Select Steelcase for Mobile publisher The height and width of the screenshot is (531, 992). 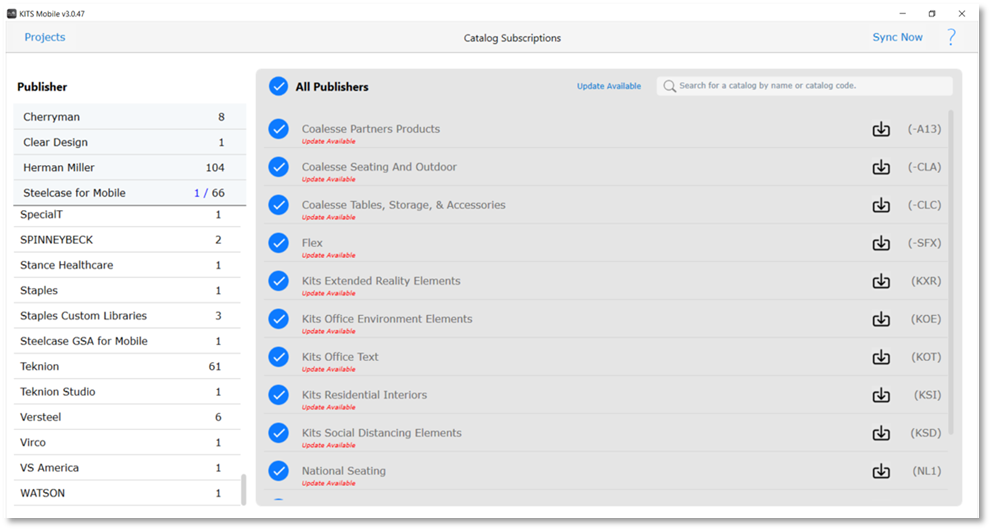(130, 193)
